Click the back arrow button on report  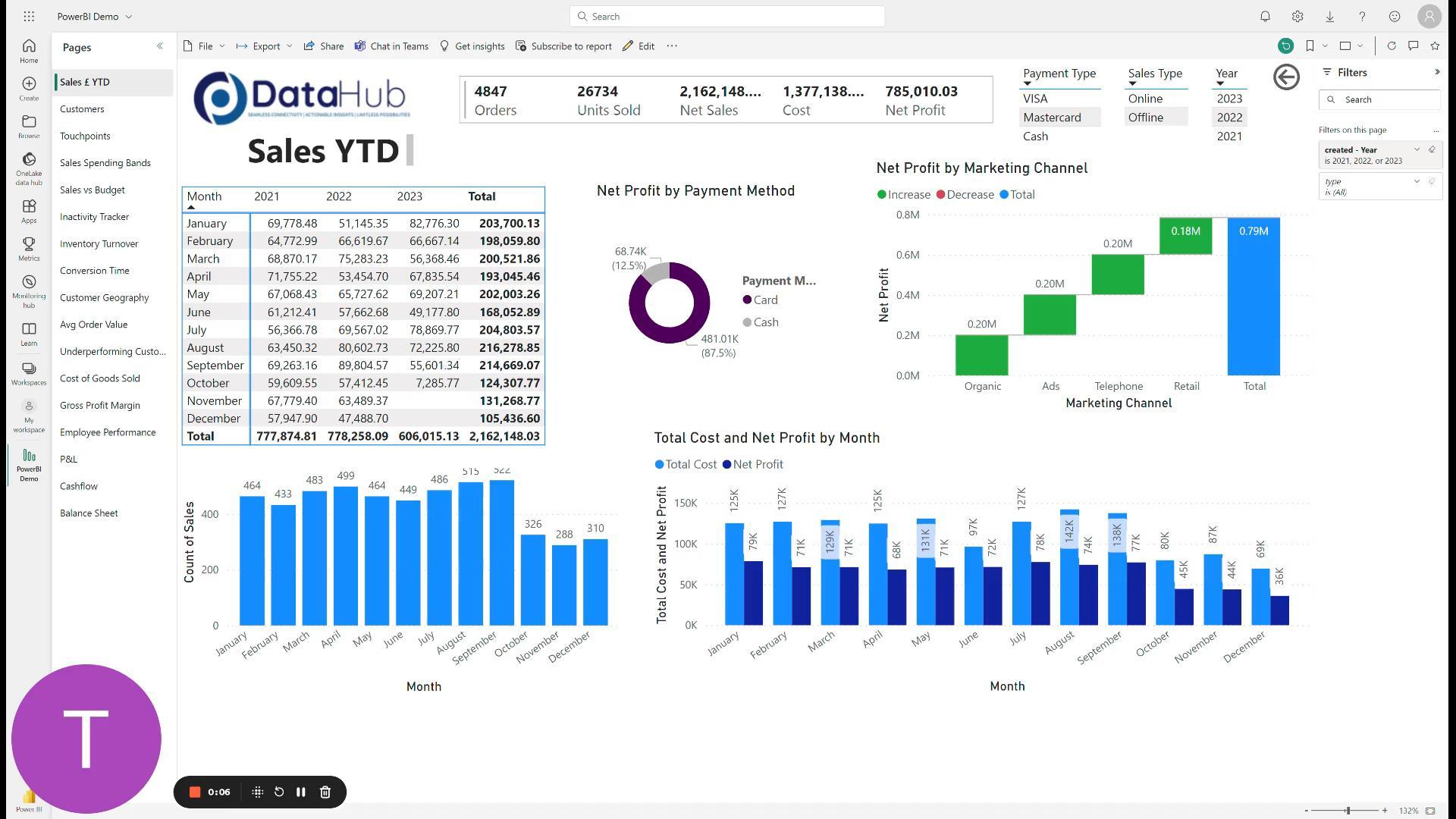point(1286,77)
